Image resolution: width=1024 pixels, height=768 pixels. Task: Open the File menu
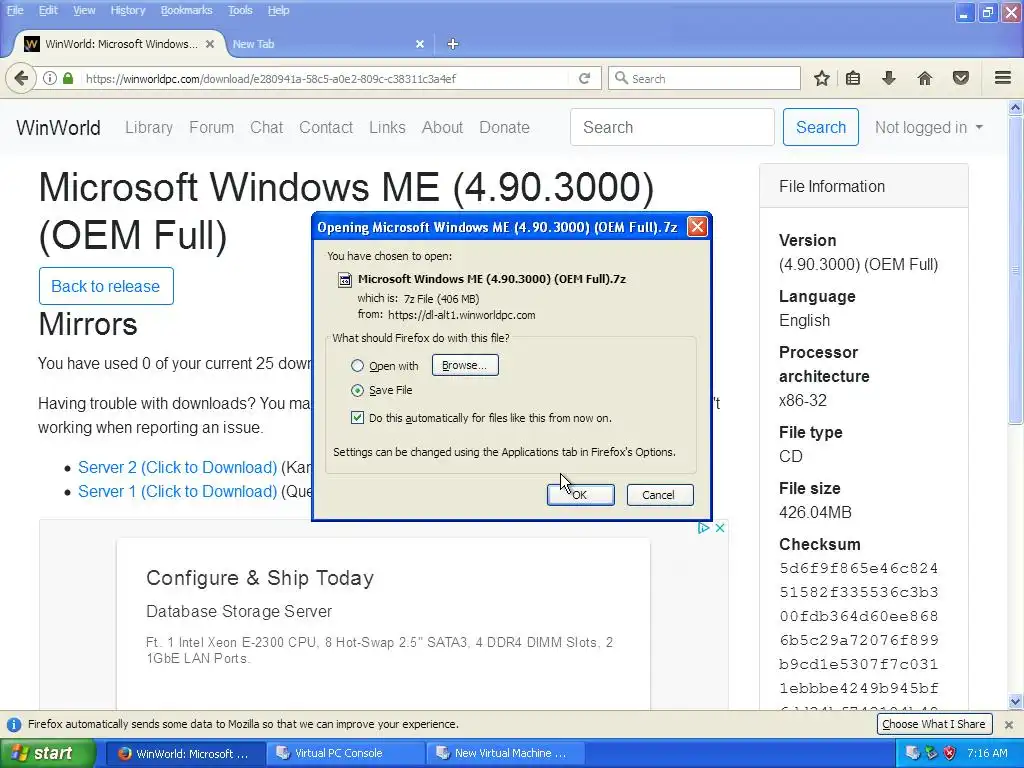(15, 10)
